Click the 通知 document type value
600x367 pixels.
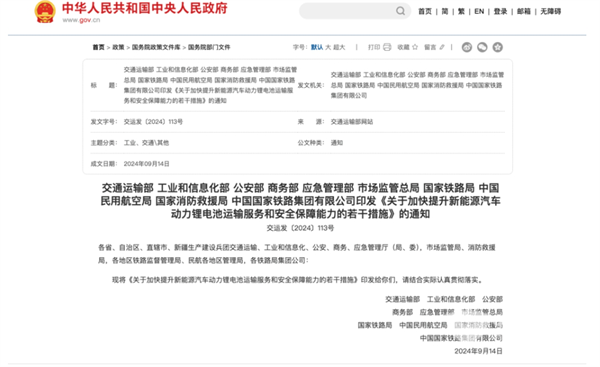click(337, 143)
